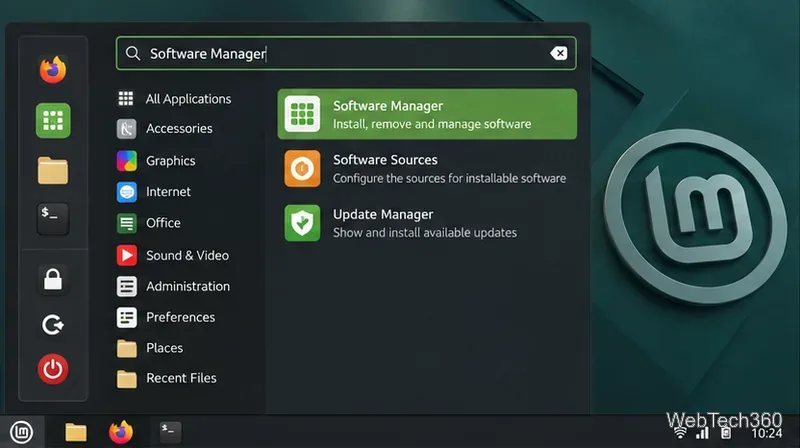The image size is (800, 448).
Task: Open Terminal from the taskbar
Action: (169, 432)
